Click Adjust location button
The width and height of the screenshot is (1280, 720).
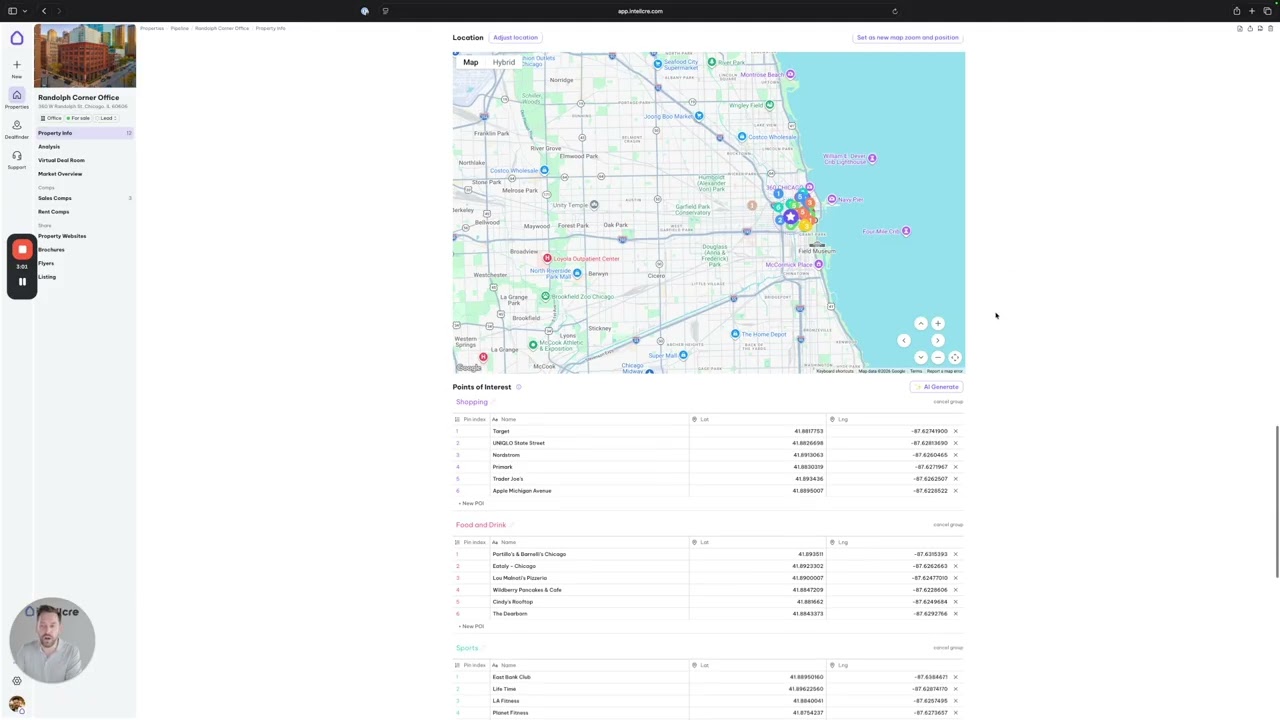515,38
